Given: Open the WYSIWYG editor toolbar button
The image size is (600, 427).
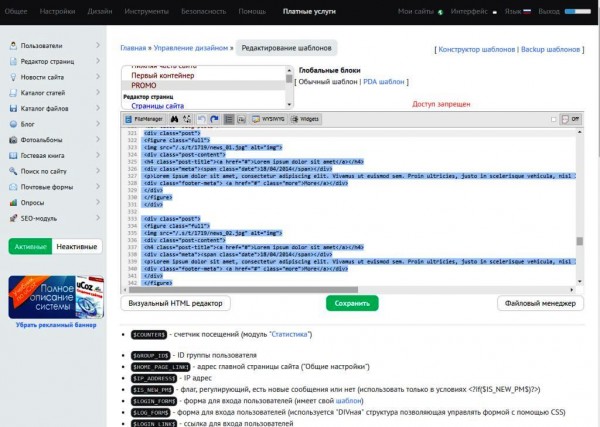Looking at the screenshot, I should [x=268, y=119].
